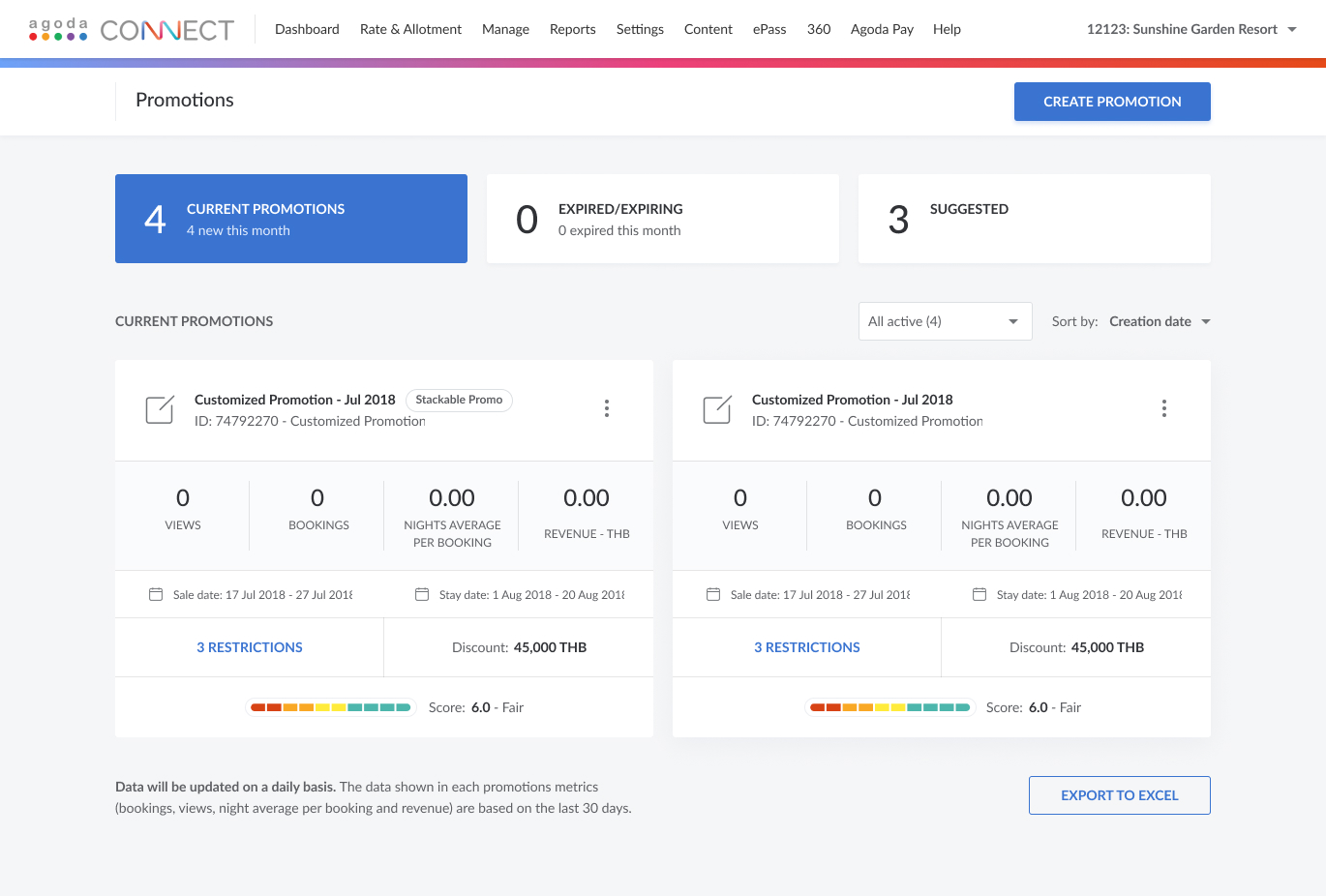Image resolution: width=1326 pixels, height=896 pixels.
Task: View 3 Restrictions on first promotion
Action: (x=250, y=647)
